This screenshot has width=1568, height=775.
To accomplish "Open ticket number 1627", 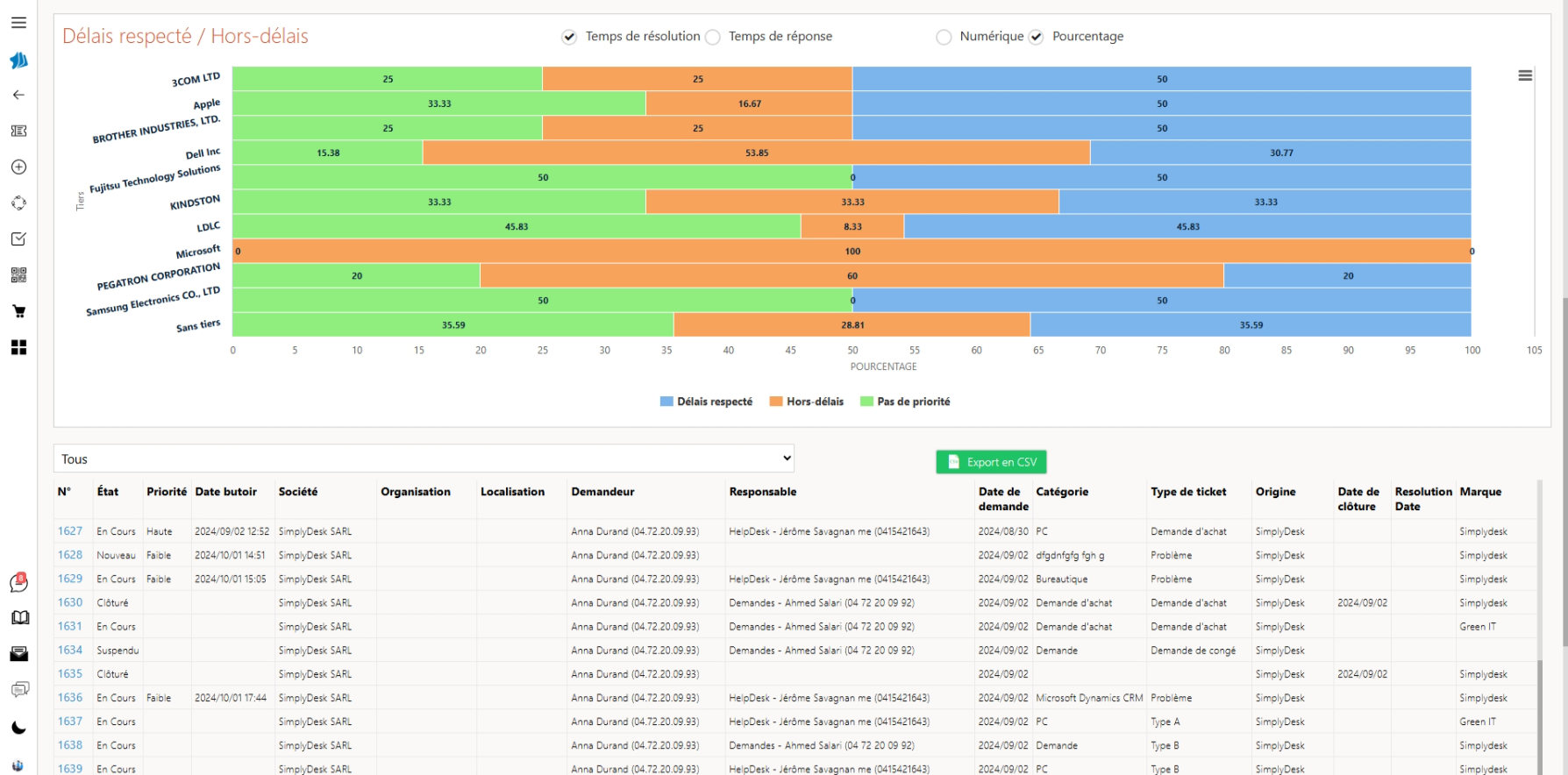I will (70, 531).
